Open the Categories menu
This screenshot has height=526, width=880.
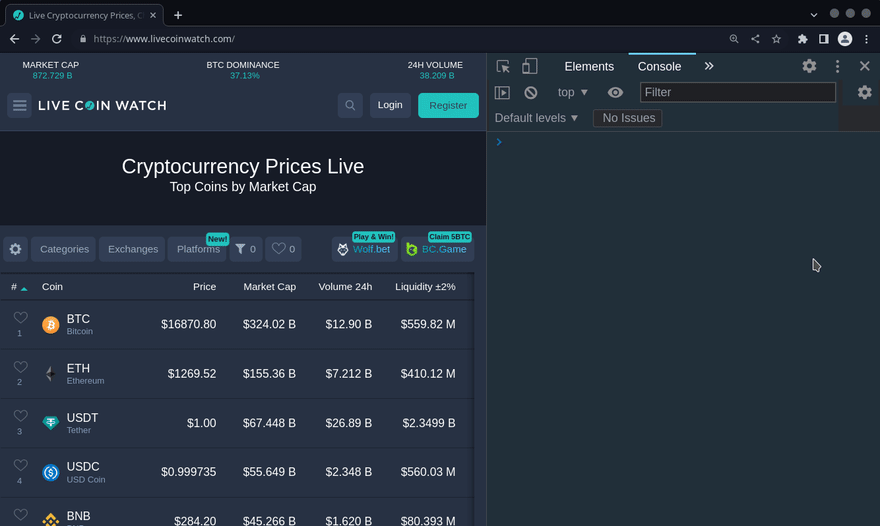(x=65, y=249)
